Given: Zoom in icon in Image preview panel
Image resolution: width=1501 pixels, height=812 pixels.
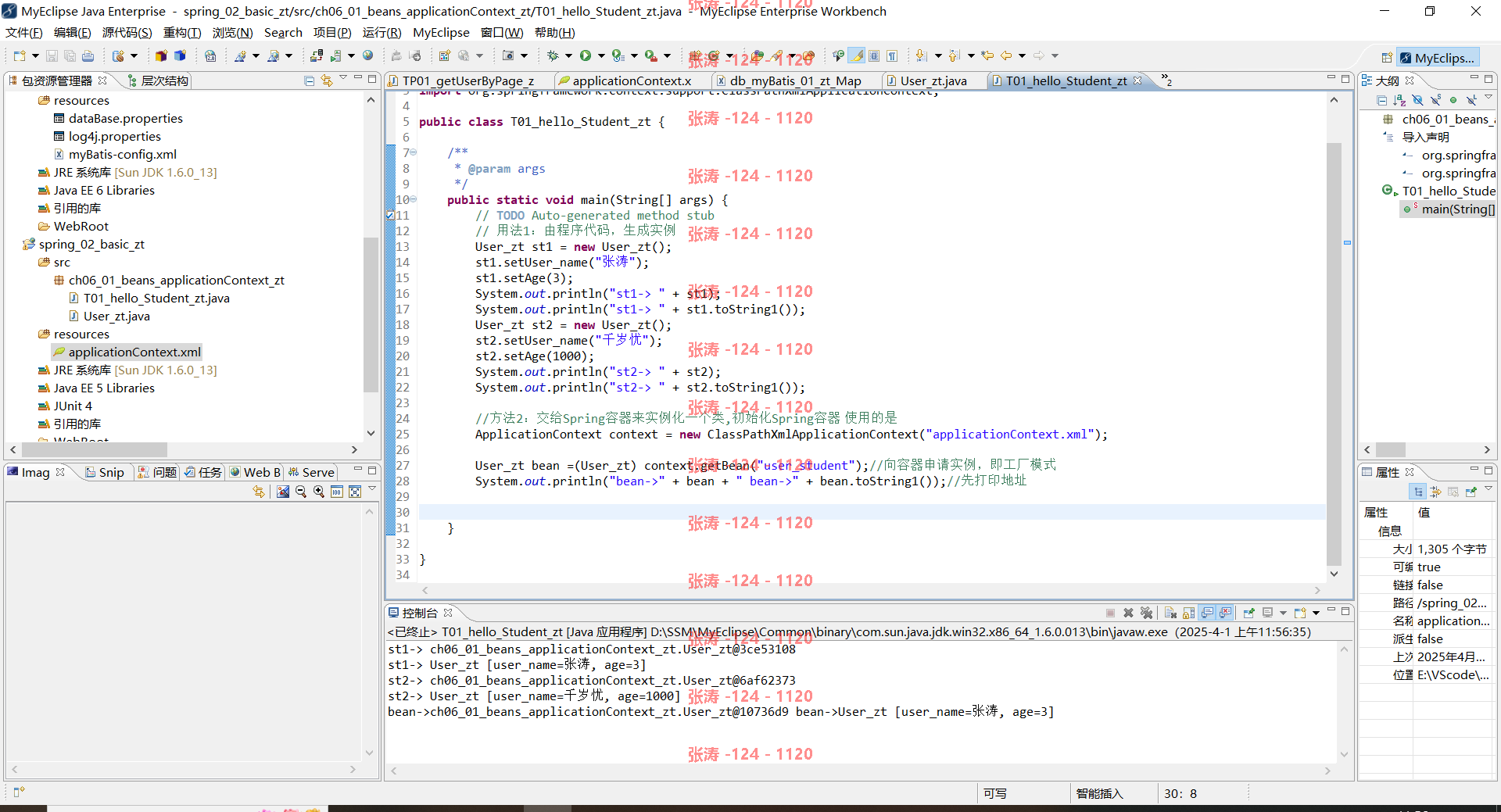Looking at the screenshot, I should [319, 492].
